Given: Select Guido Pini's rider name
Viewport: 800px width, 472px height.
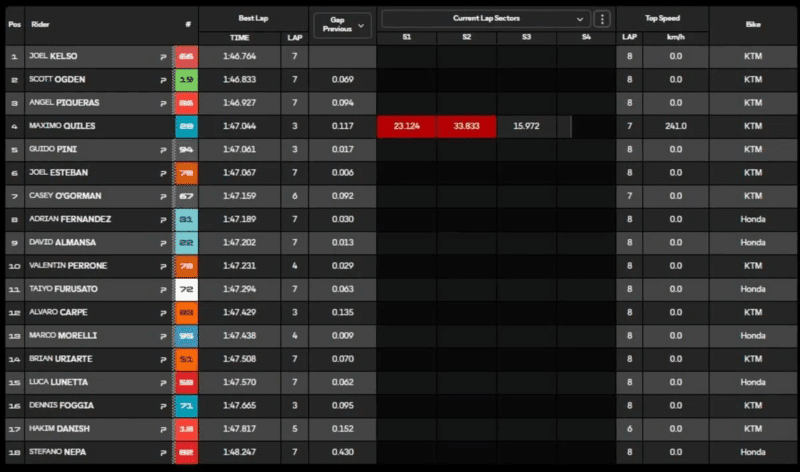Looking at the screenshot, I should click(62, 150).
